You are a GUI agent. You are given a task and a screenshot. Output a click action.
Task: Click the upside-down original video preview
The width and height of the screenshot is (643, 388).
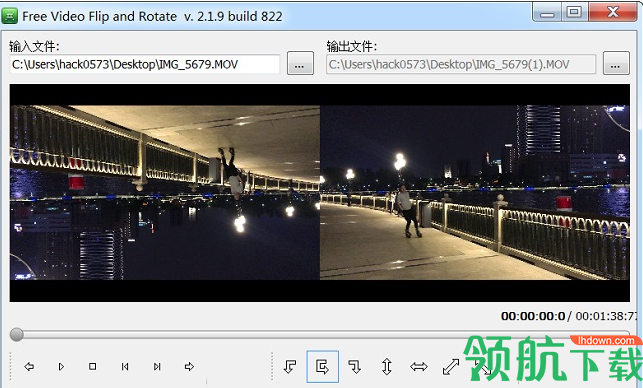coord(165,193)
